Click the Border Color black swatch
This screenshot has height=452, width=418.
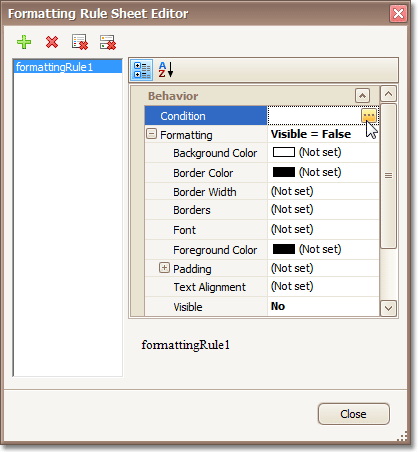[284, 172]
